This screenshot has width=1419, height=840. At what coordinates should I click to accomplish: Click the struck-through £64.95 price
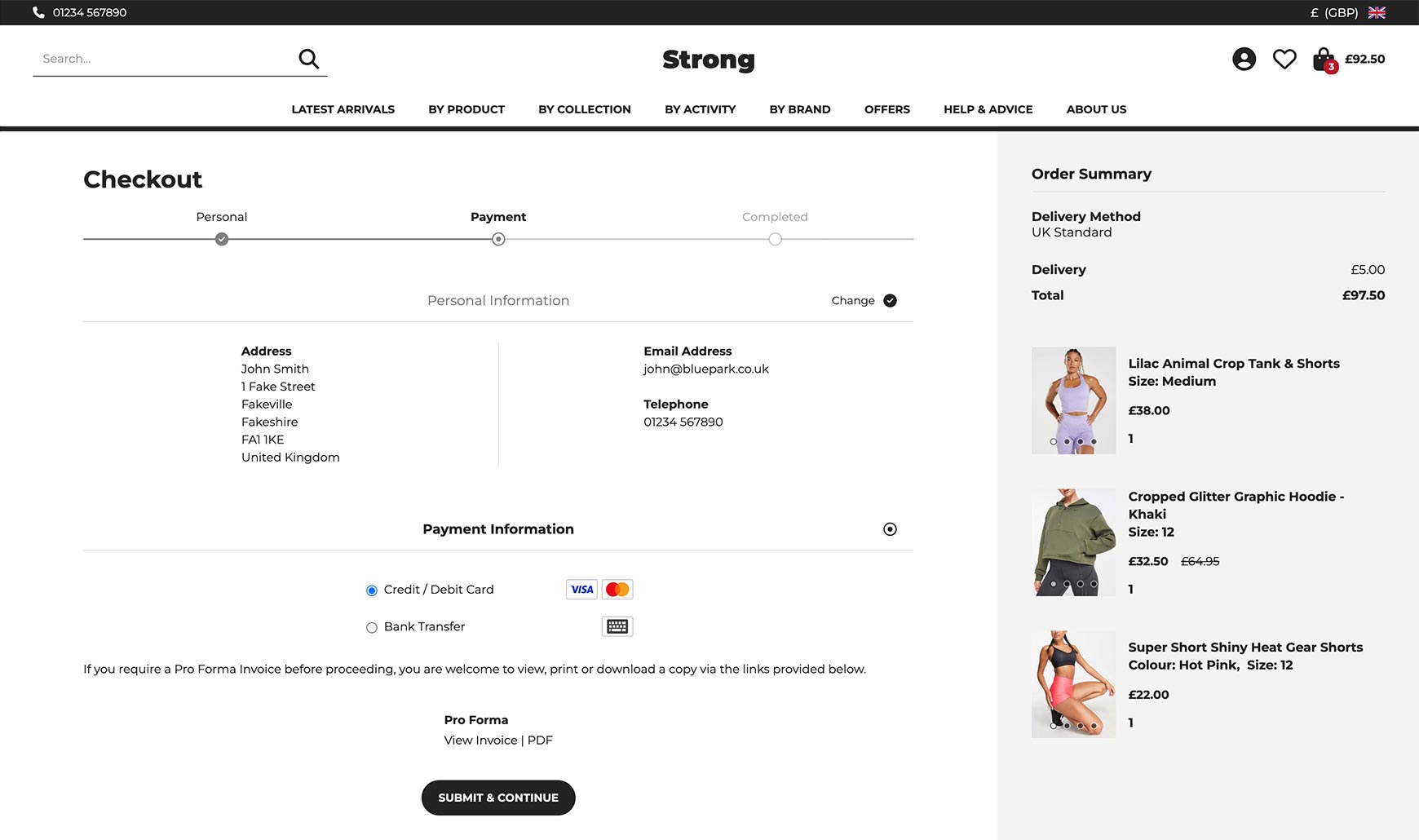(1200, 561)
